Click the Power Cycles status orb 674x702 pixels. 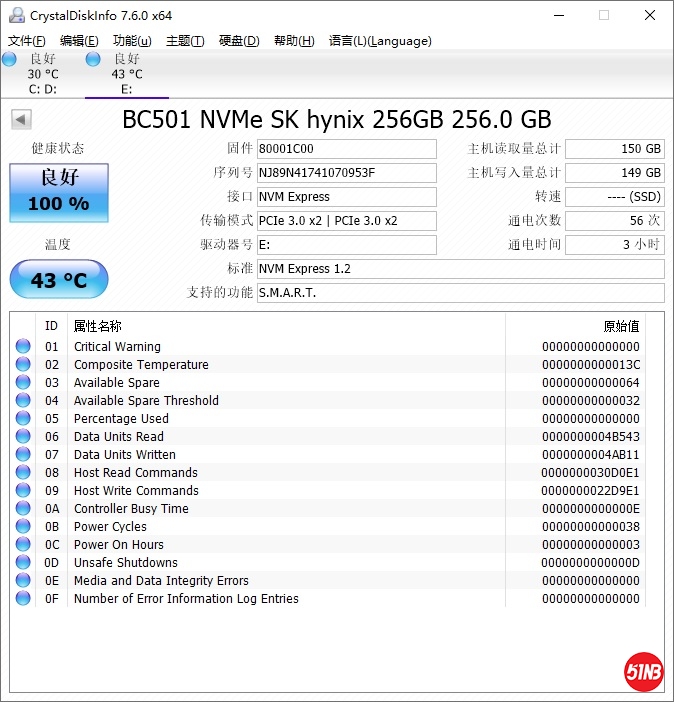[x=23, y=527]
